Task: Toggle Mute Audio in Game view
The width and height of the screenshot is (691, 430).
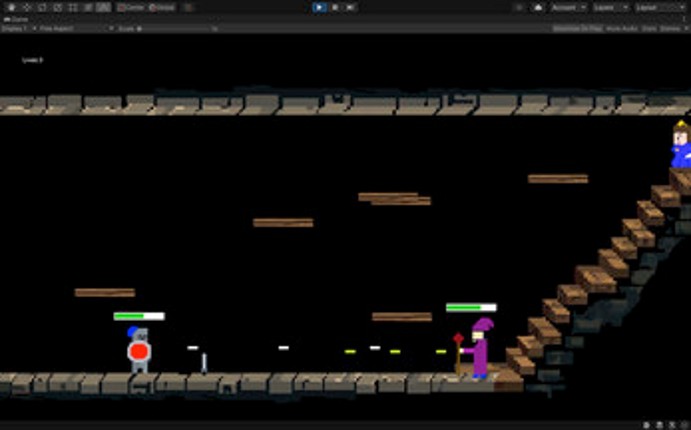Action: tap(622, 29)
